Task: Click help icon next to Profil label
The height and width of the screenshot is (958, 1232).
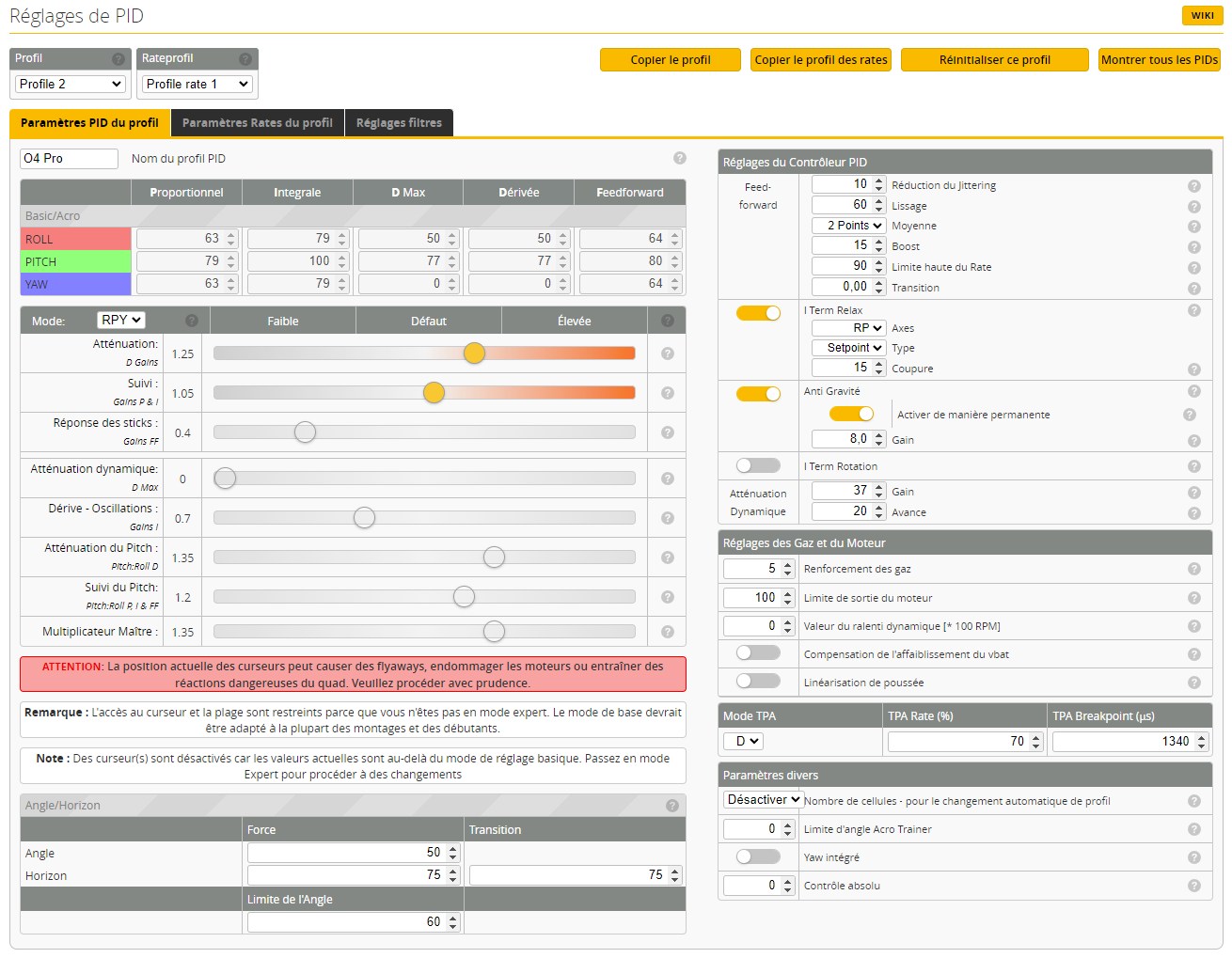Action: click(x=118, y=58)
